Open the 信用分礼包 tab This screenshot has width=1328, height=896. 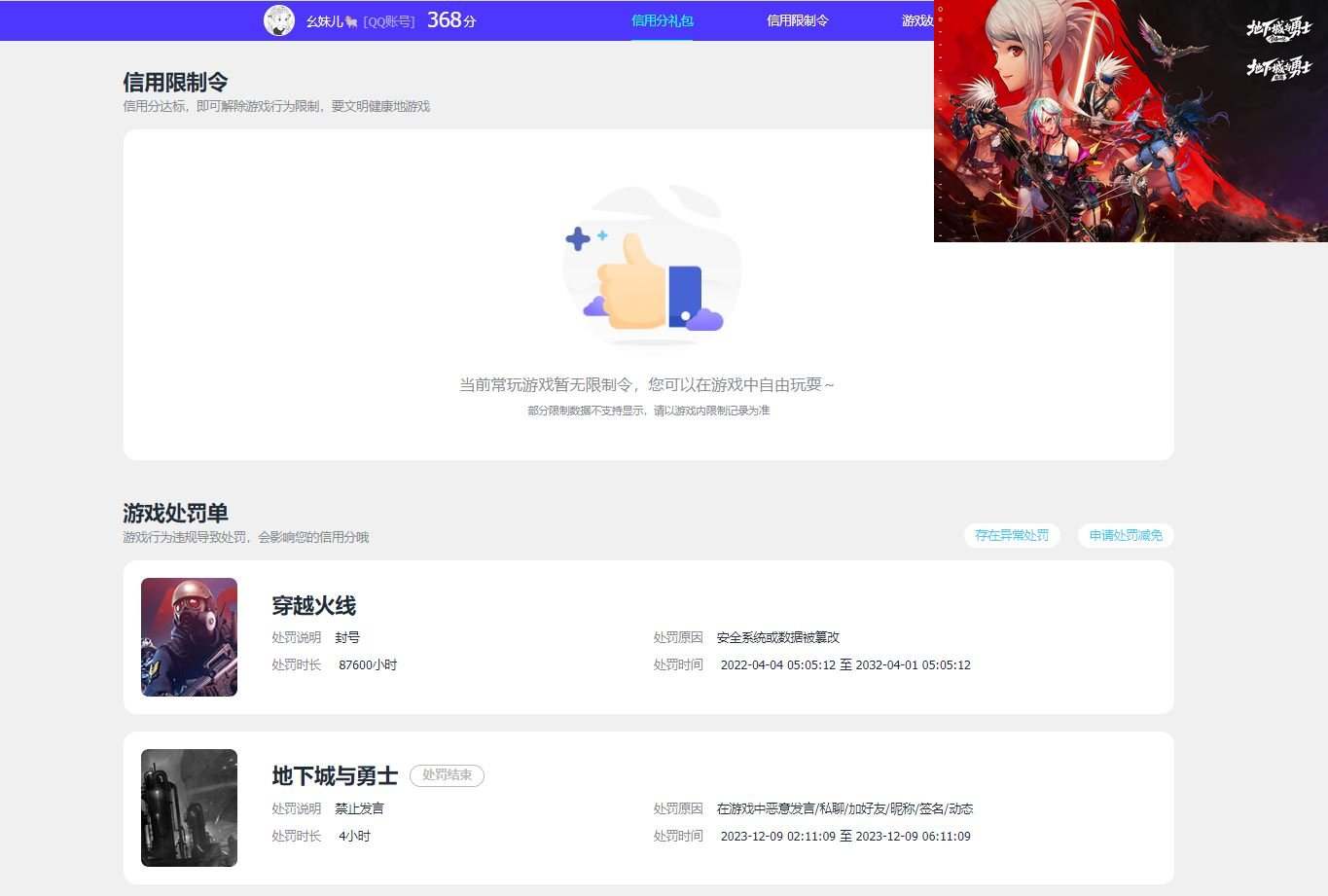663,20
